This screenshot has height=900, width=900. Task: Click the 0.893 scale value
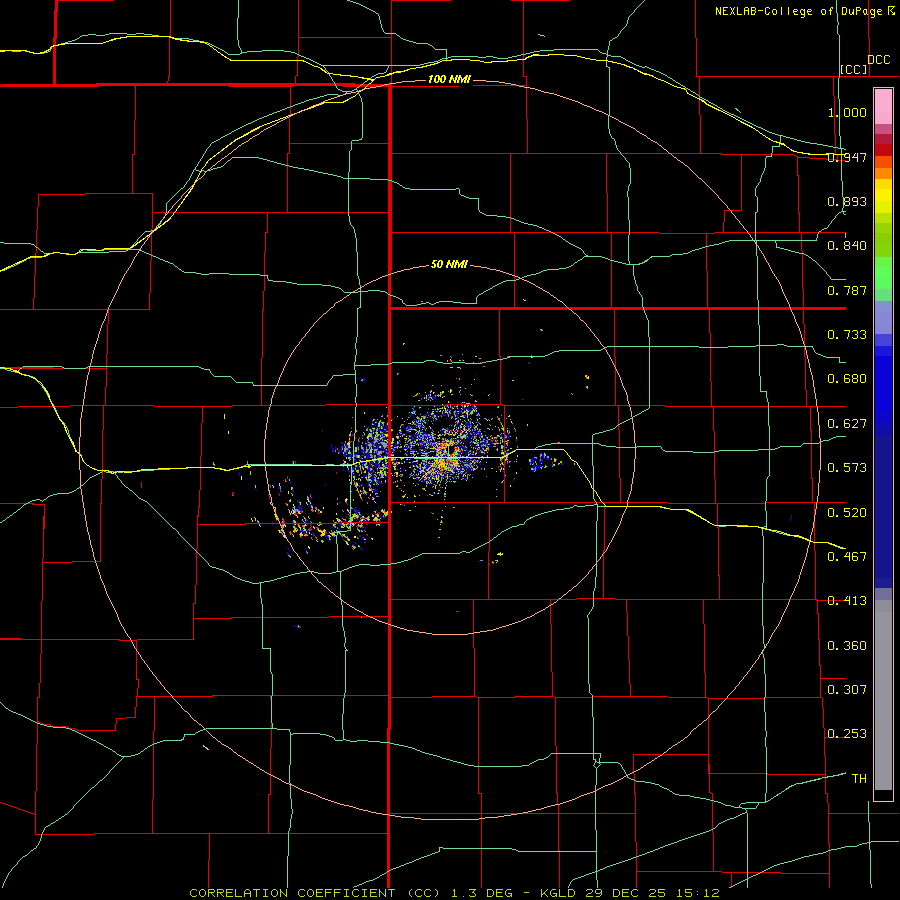click(x=847, y=201)
